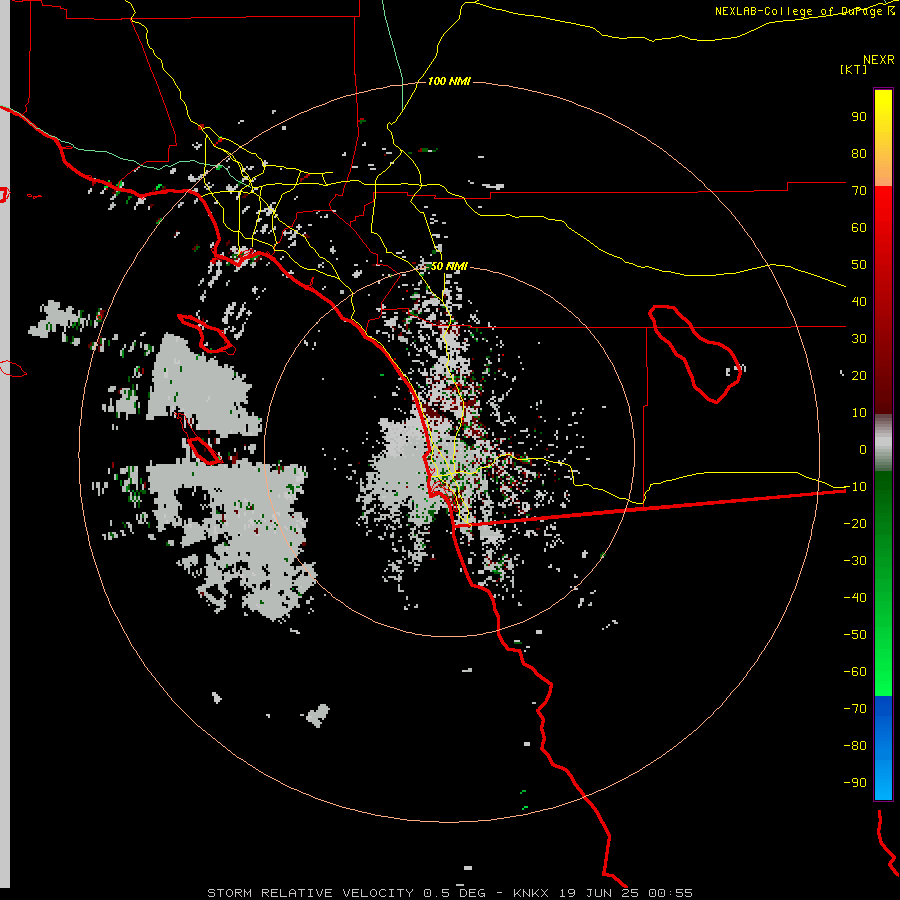Click the 90 value on the velocity scale
Screen dimensions: 900x900
pos(859,117)
